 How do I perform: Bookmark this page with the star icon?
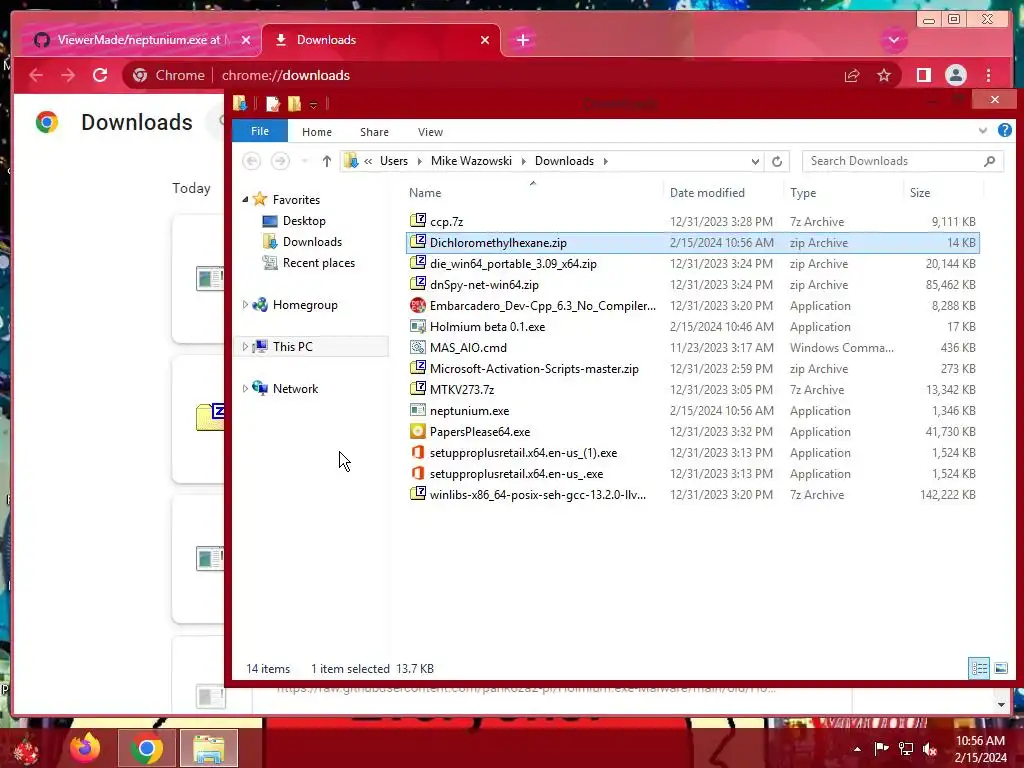click(884, 75)
